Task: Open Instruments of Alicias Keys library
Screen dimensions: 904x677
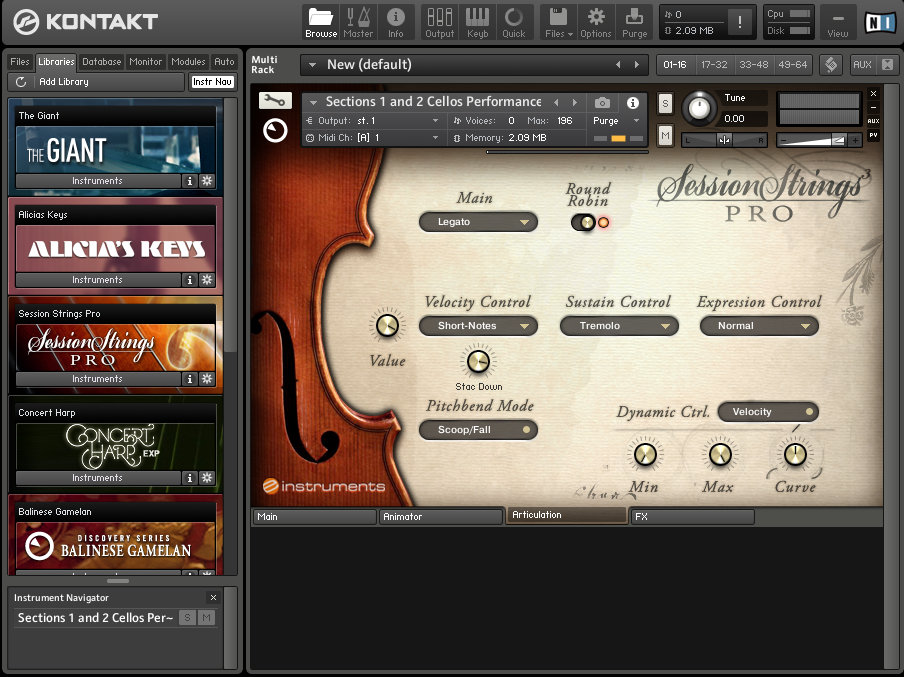Action: click(x=98, y=280)
